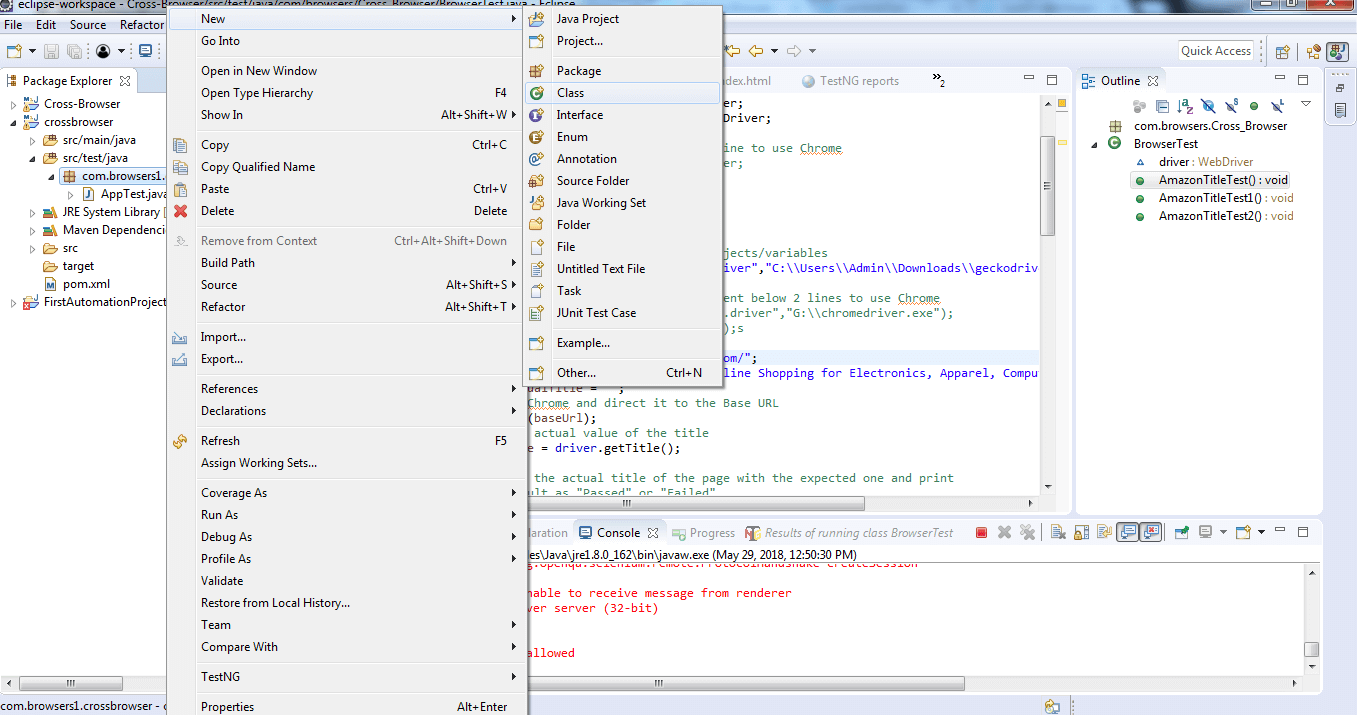The height and width of the screenshot is (715, 1357).
Task: Click Sort alphabetically icon in Outline
Action: [x=1185, y=105]
